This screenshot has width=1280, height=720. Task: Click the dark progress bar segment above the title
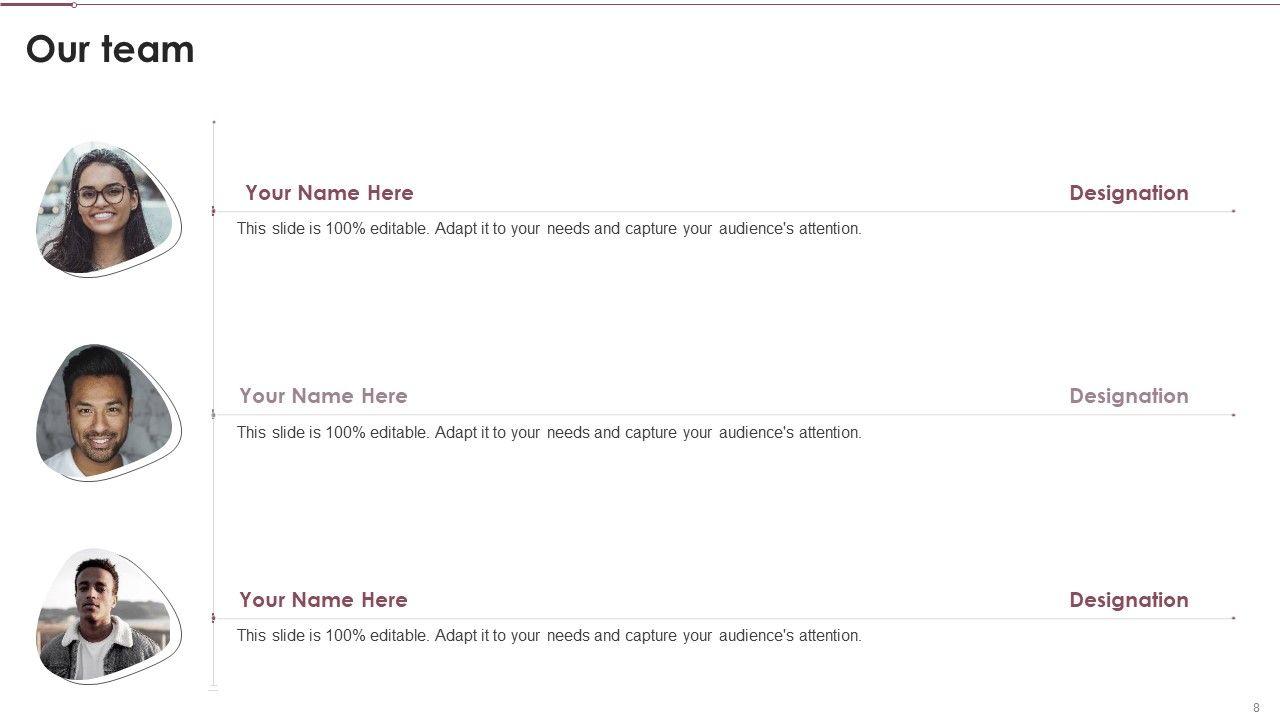point(36,4)
